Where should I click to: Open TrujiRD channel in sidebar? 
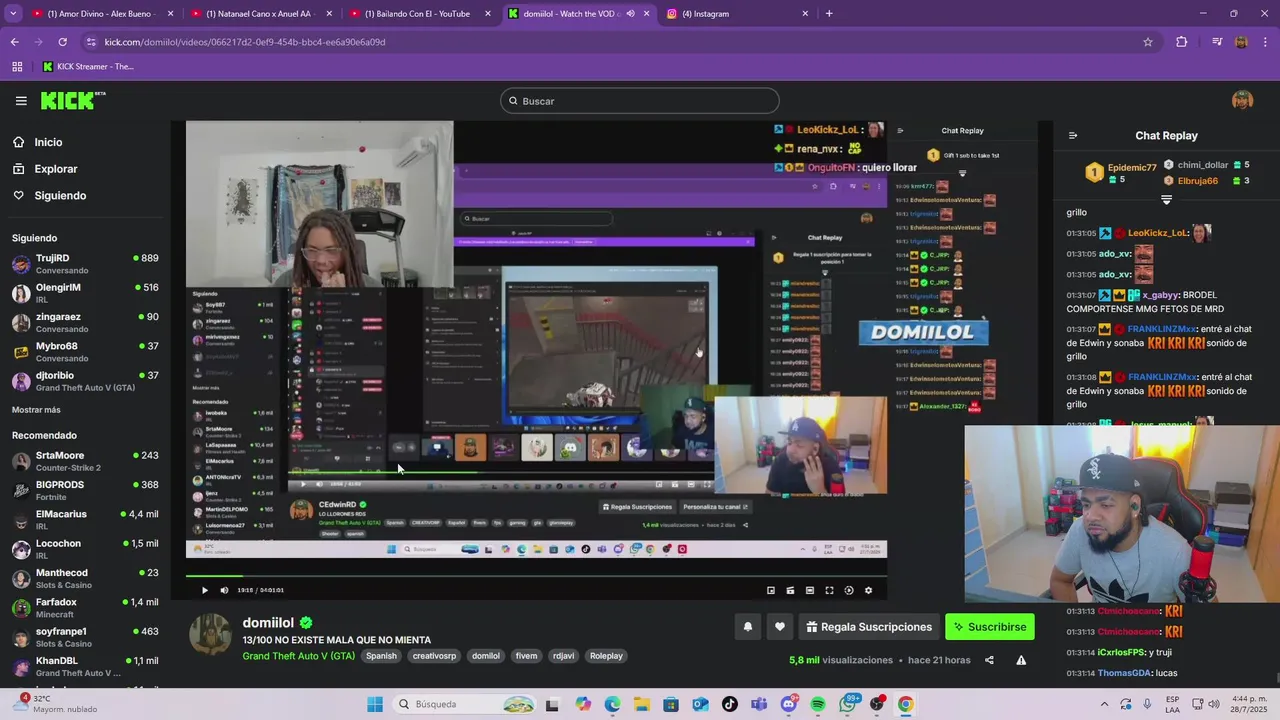85,264
